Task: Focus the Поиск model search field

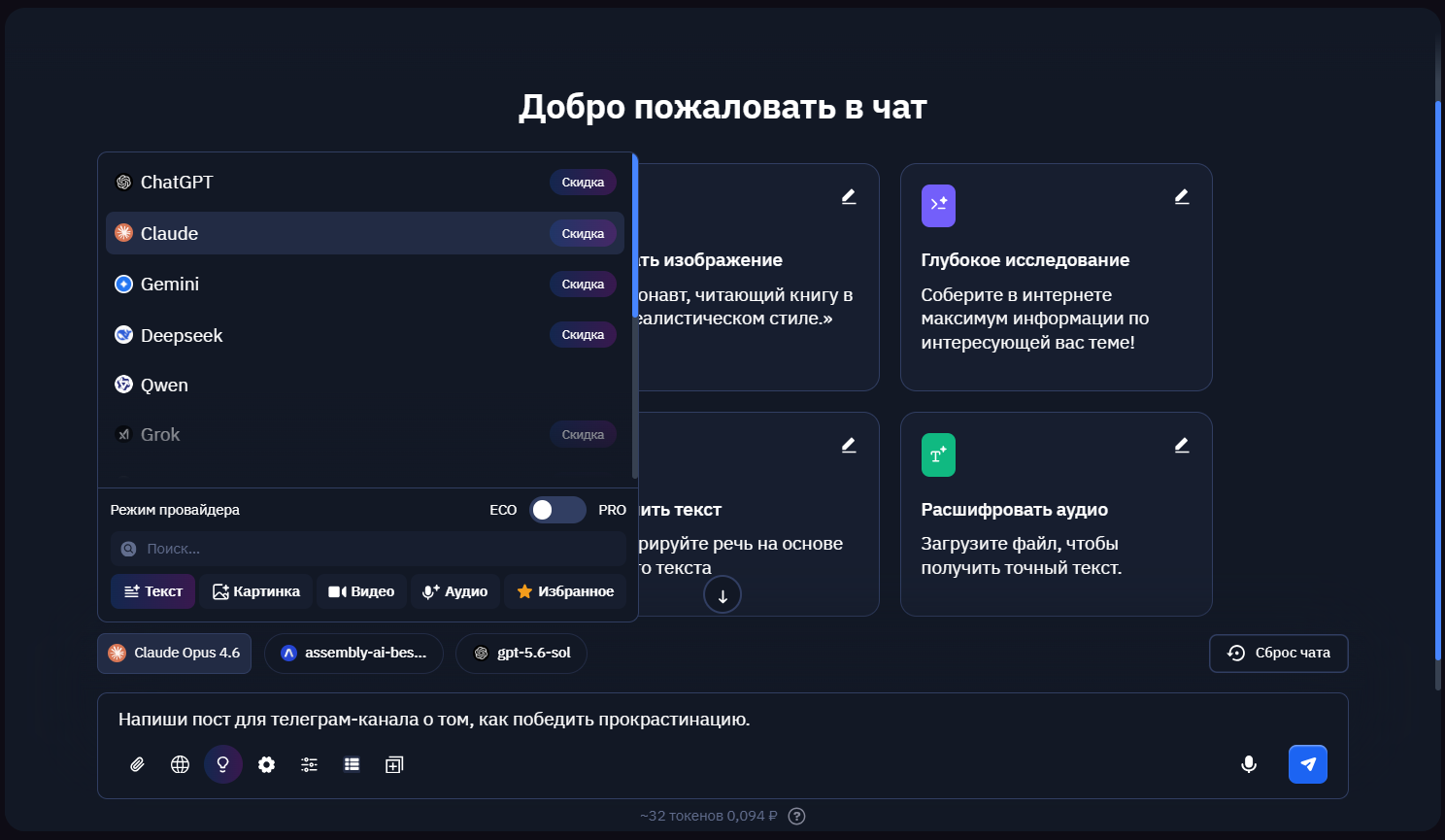Action: point(368,549)
